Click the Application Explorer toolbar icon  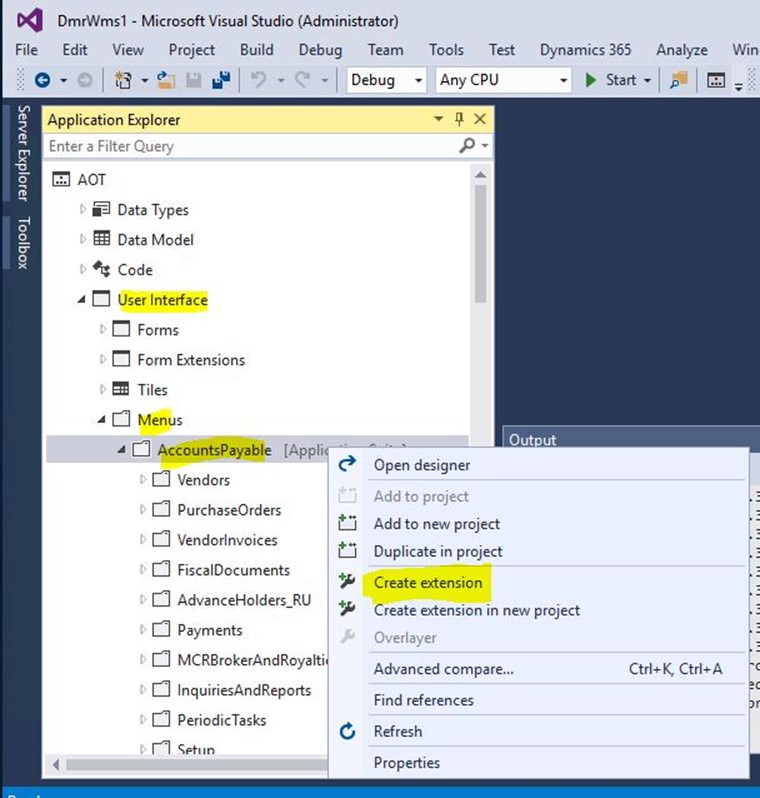(x=716, y=80)
